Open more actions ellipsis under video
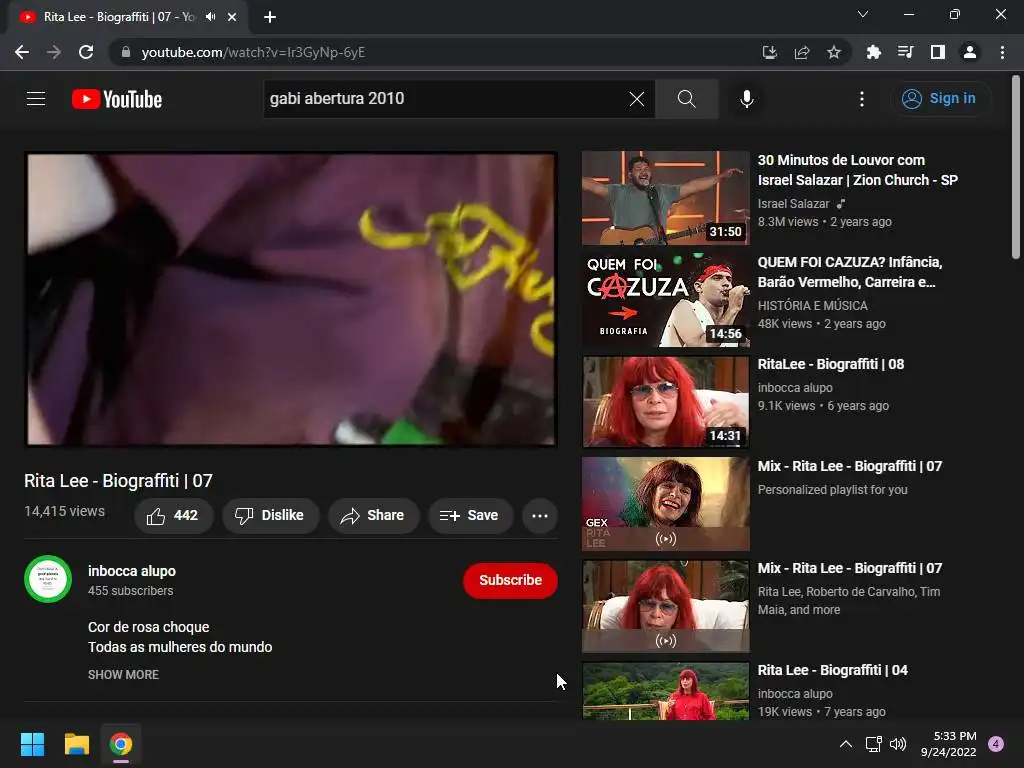 539,516
